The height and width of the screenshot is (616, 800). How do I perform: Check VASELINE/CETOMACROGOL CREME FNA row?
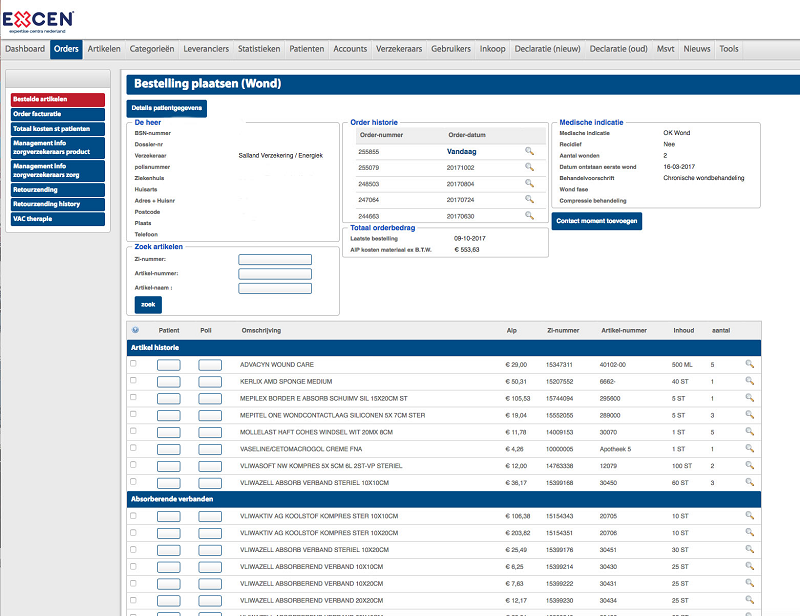click(133, 448)
